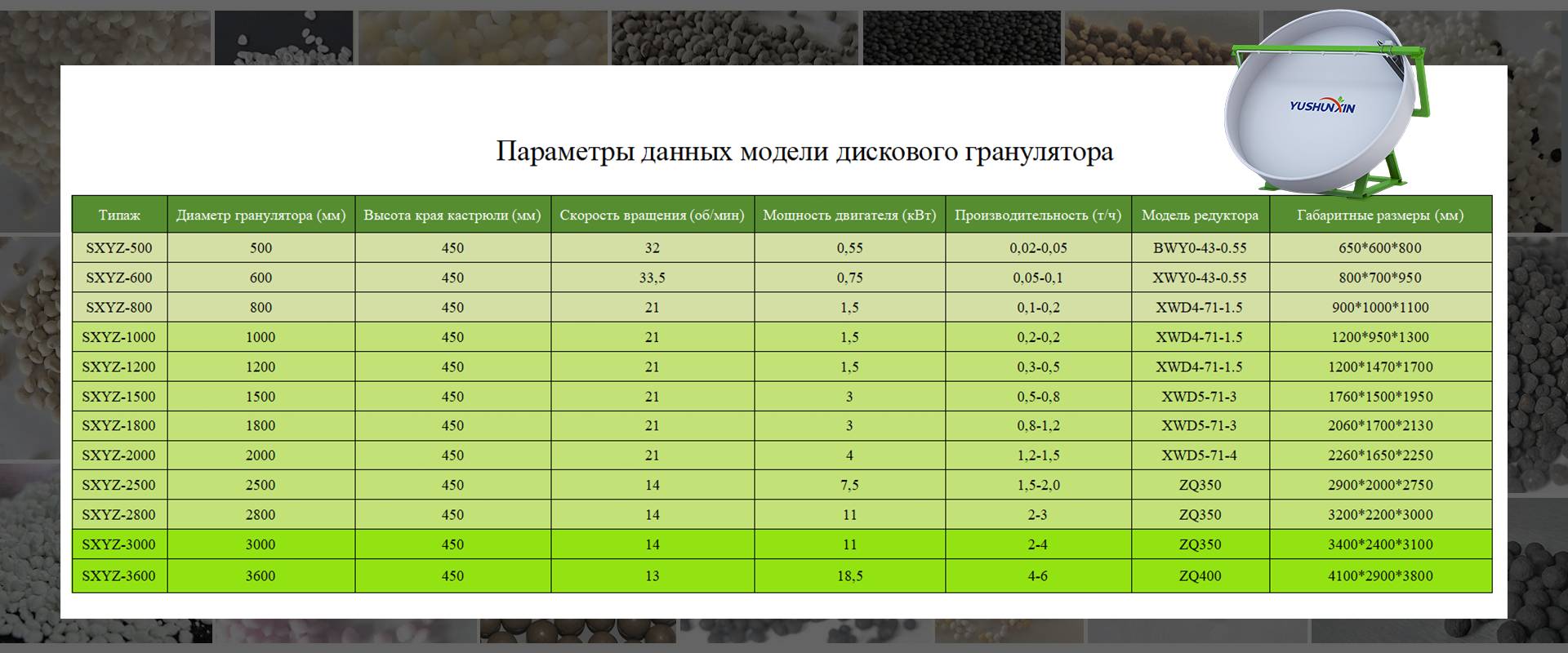
Task: Select the 18,5 motor power cell
Action: (849, 576)
